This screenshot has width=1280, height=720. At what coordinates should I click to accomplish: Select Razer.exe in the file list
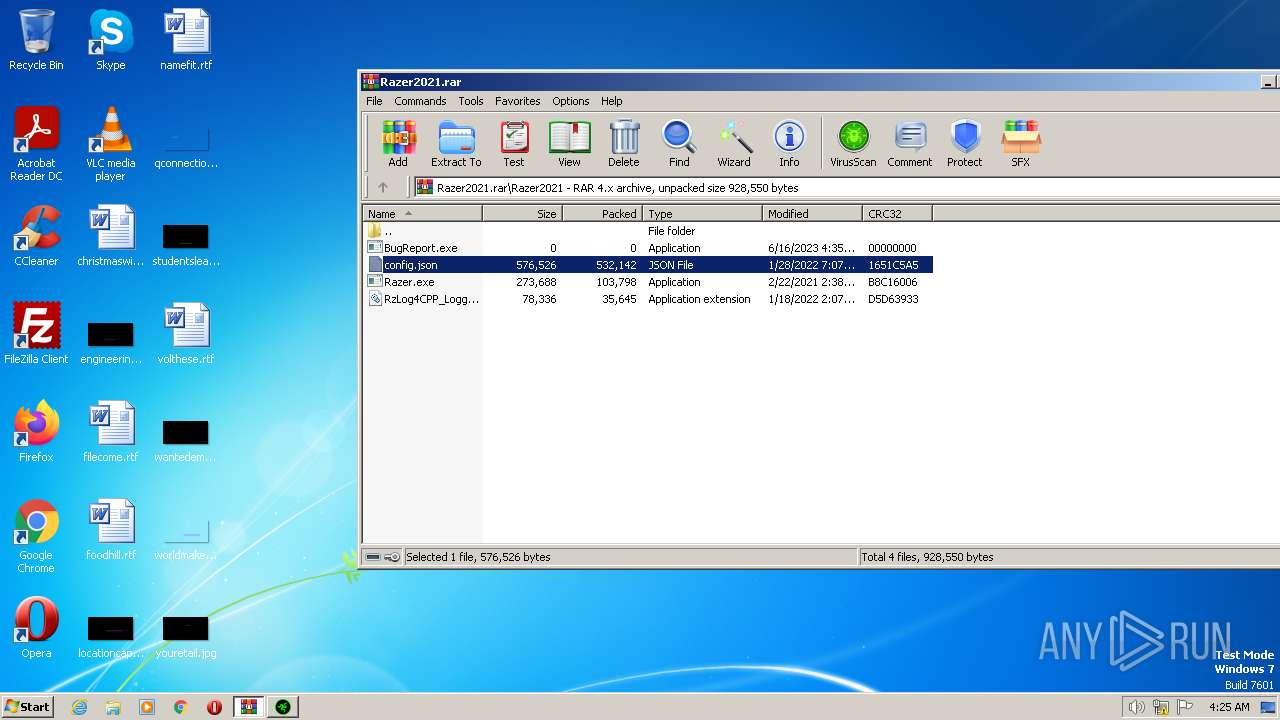coord(647,282)
